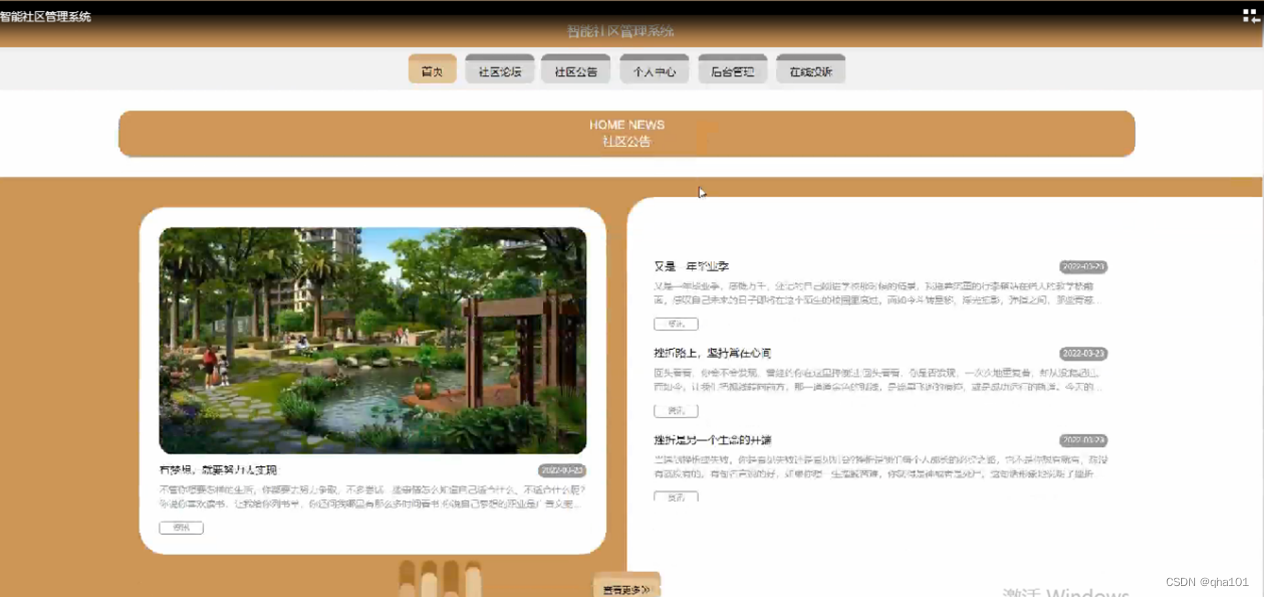Viewport: 1264px width, 597px height.
Task: Click the fullscreen icon in the top-right corner
Action: coord(1250,15)
